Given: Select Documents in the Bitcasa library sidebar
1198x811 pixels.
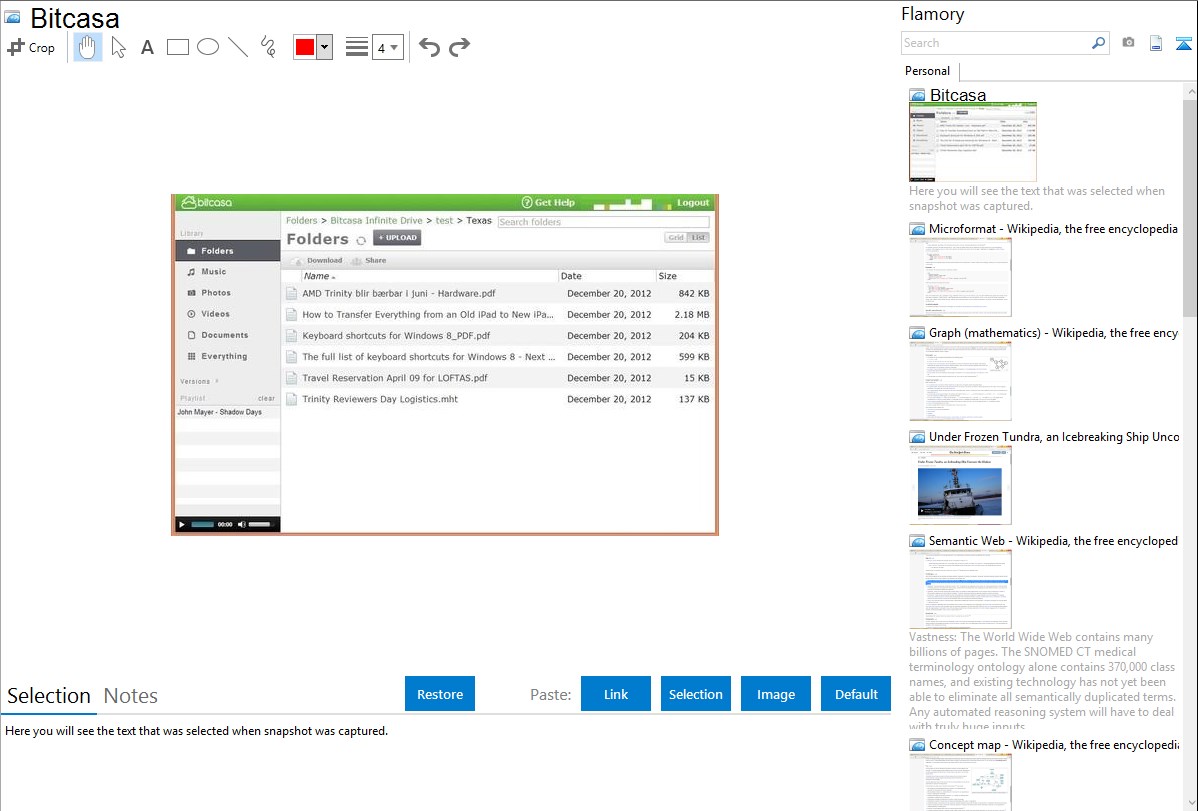Looking at the screenshot, I should tap(228, 335).
